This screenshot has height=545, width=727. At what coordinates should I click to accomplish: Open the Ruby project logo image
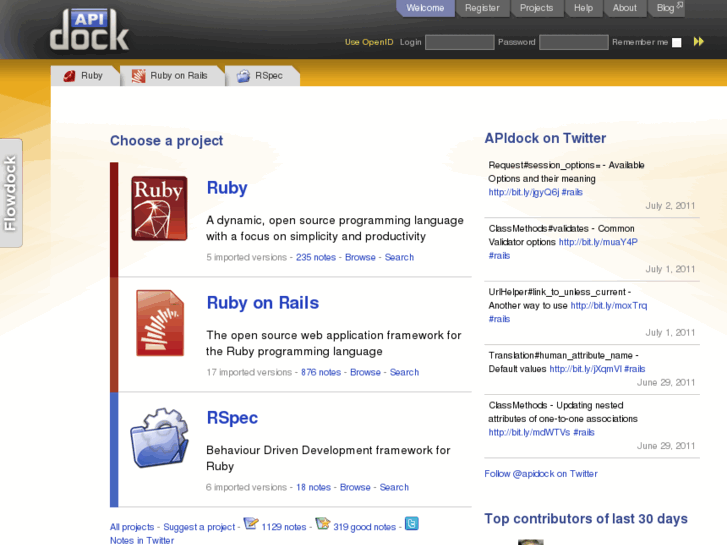(159, 208)
